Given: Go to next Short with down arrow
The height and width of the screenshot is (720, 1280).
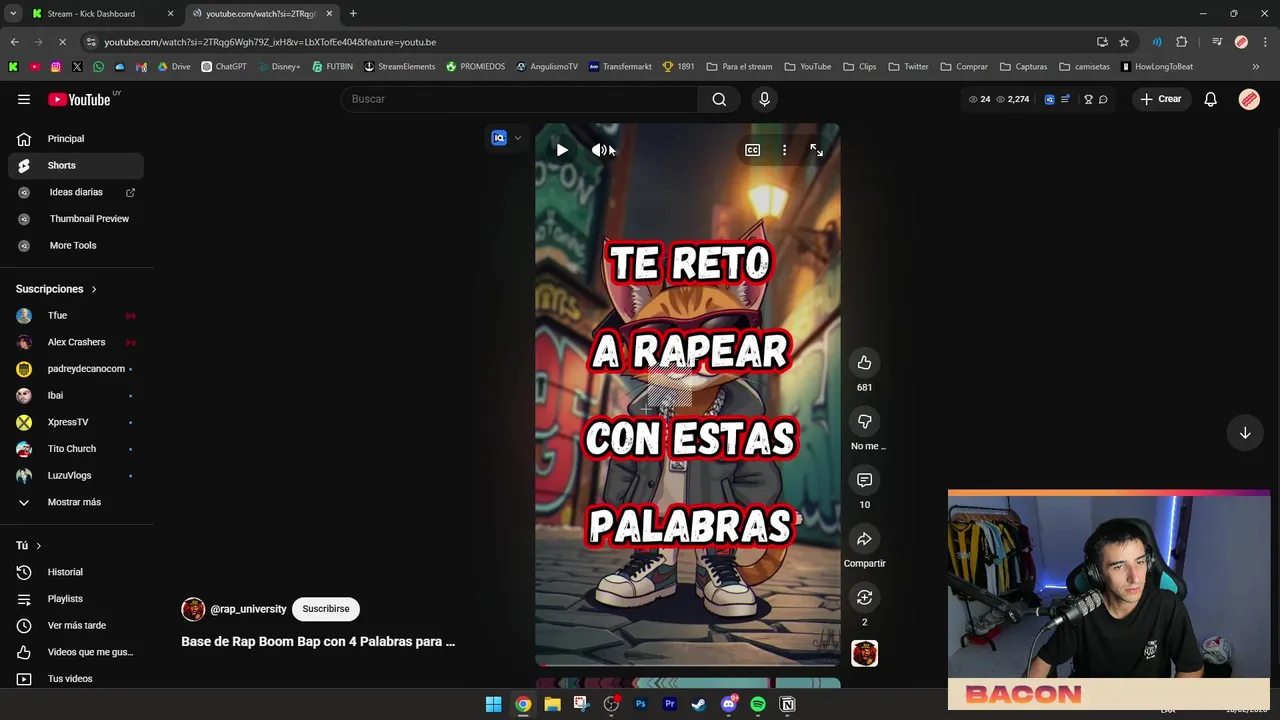Looking at the screenshot, I should [x=1245, y=433].
